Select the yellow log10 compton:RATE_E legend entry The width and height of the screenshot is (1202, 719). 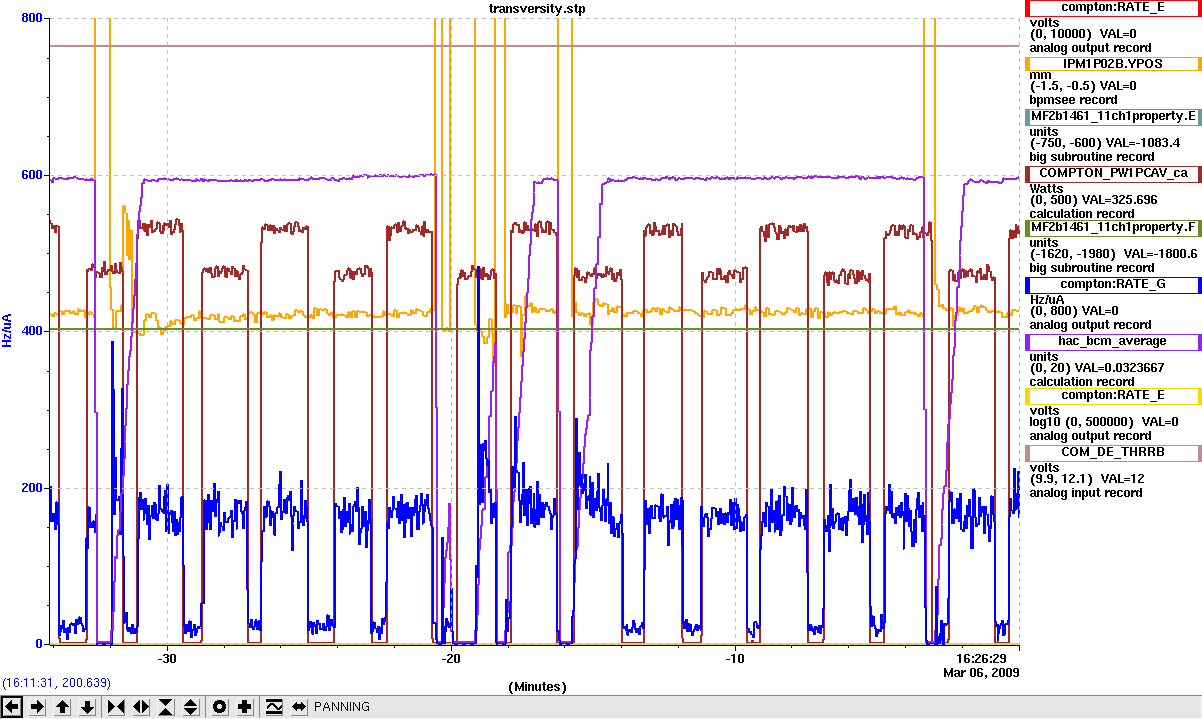[x=1113, y=395]
